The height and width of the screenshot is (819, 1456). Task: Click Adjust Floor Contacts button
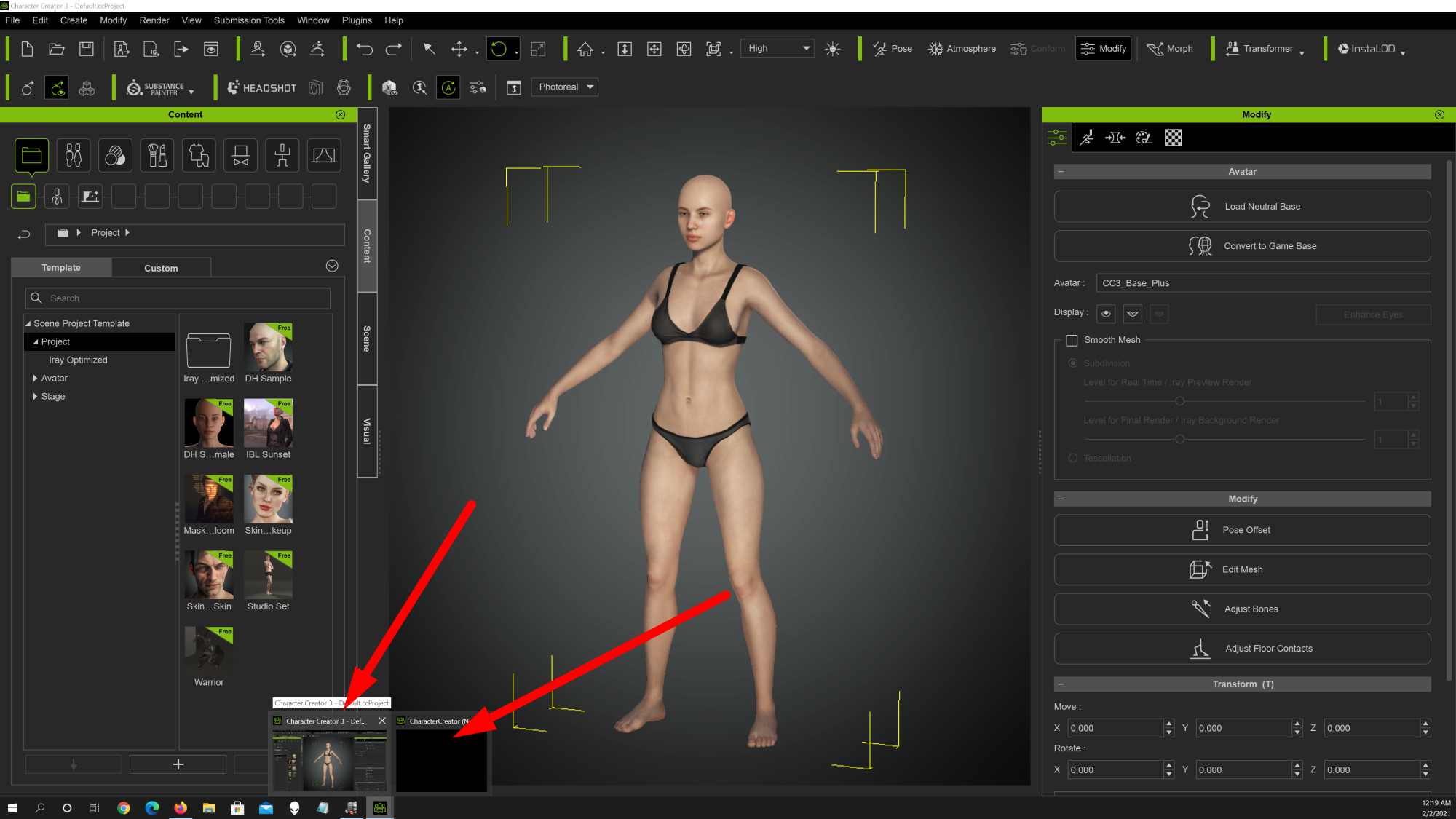(1242, 649)
